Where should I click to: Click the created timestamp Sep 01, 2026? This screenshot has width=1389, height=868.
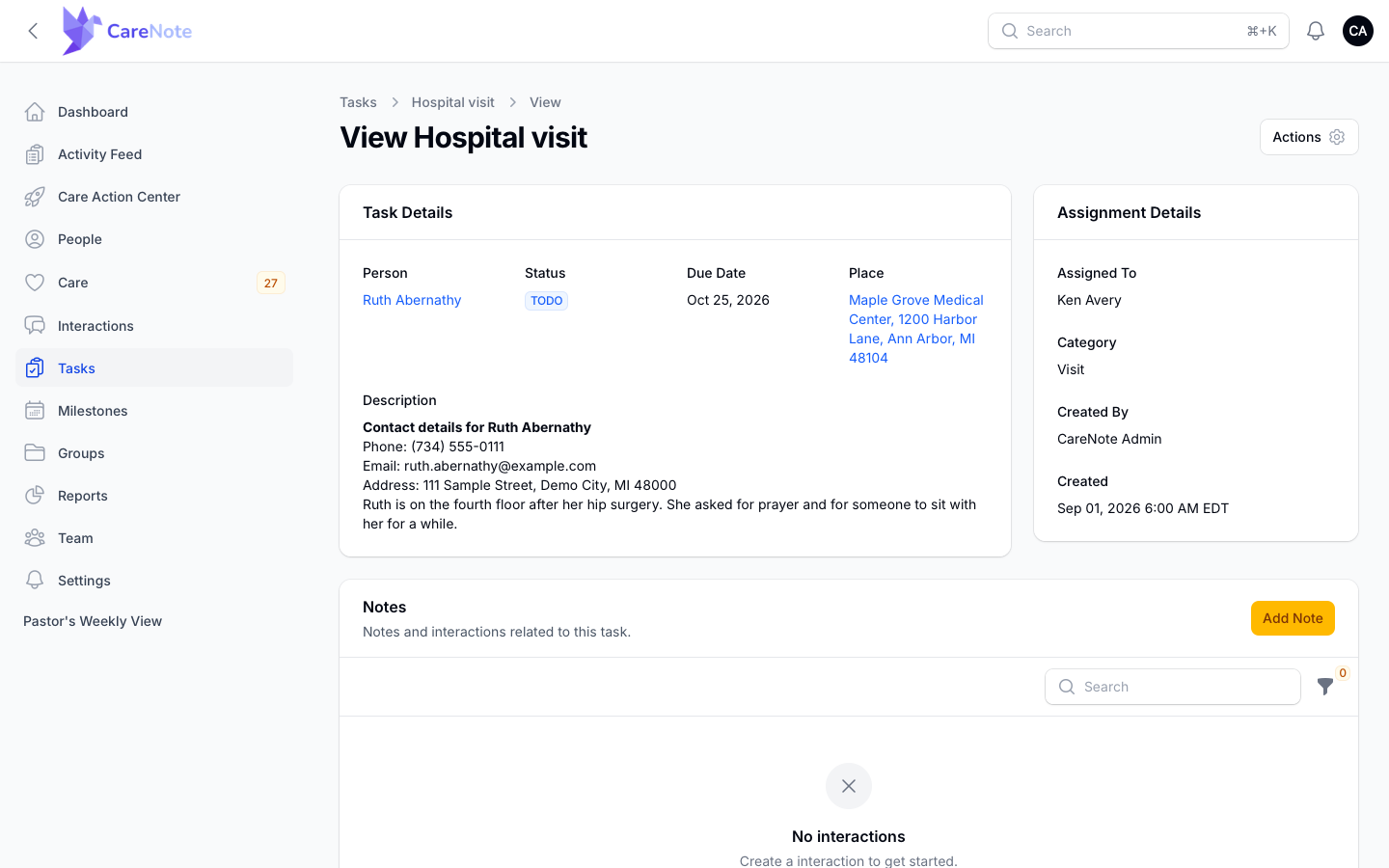coord(1143,508)
